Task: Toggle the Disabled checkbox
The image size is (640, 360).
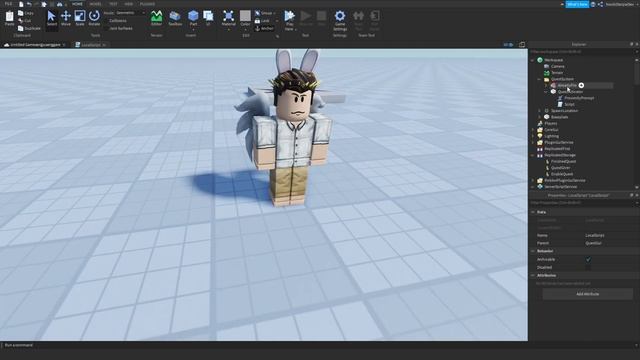Action: pos(588,267)
